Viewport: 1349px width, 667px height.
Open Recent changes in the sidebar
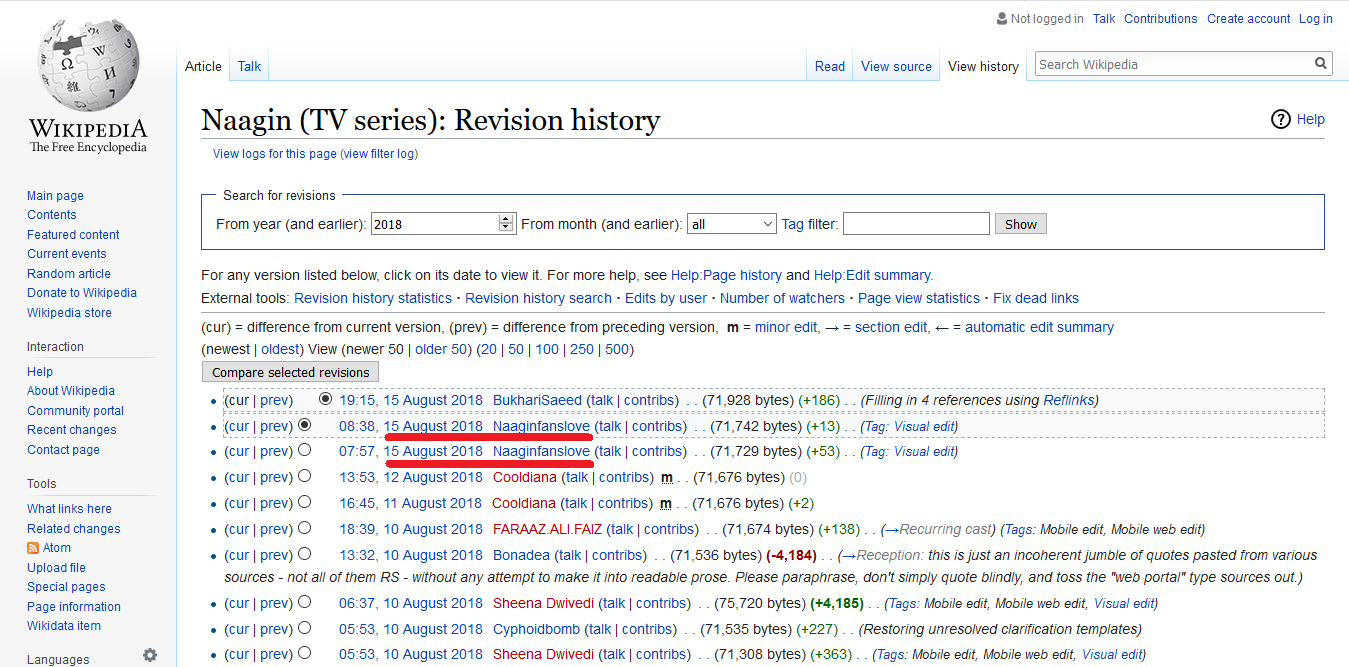pyautogui.click(x=72, y=430)
